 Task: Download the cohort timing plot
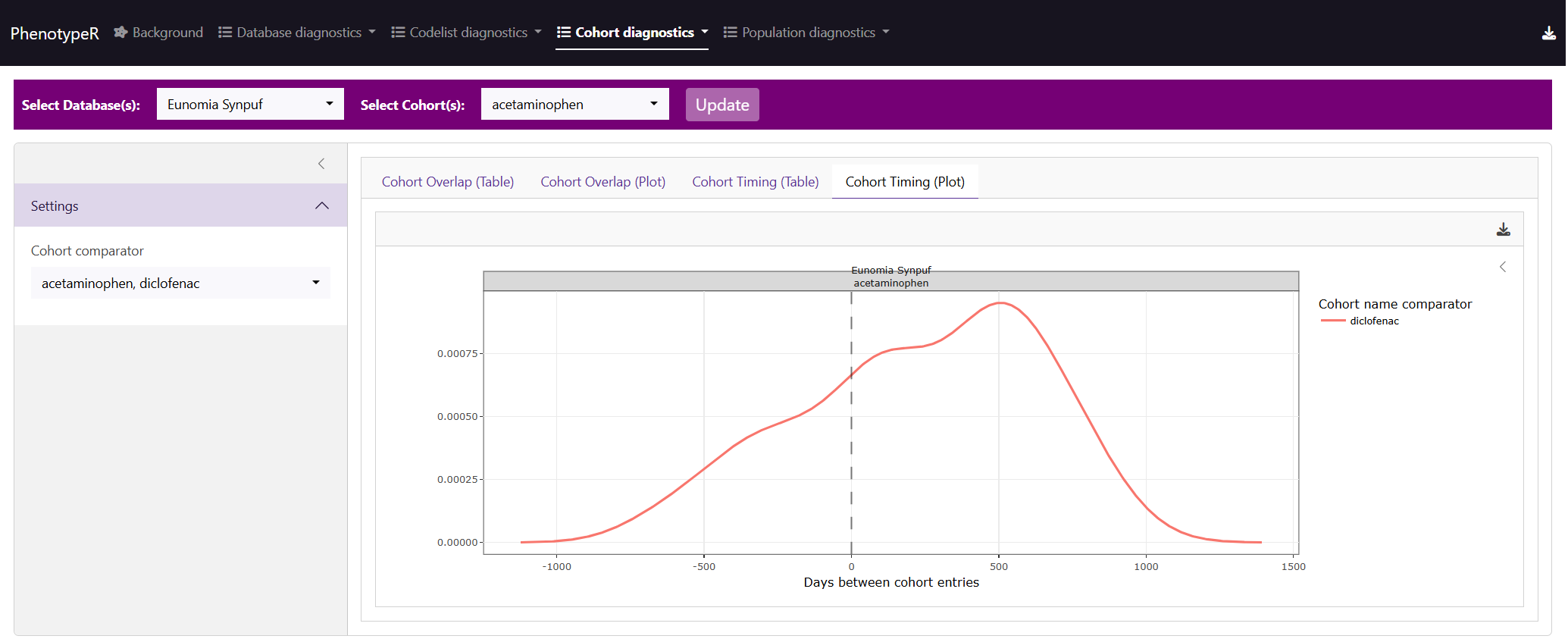coord(1503,230)
